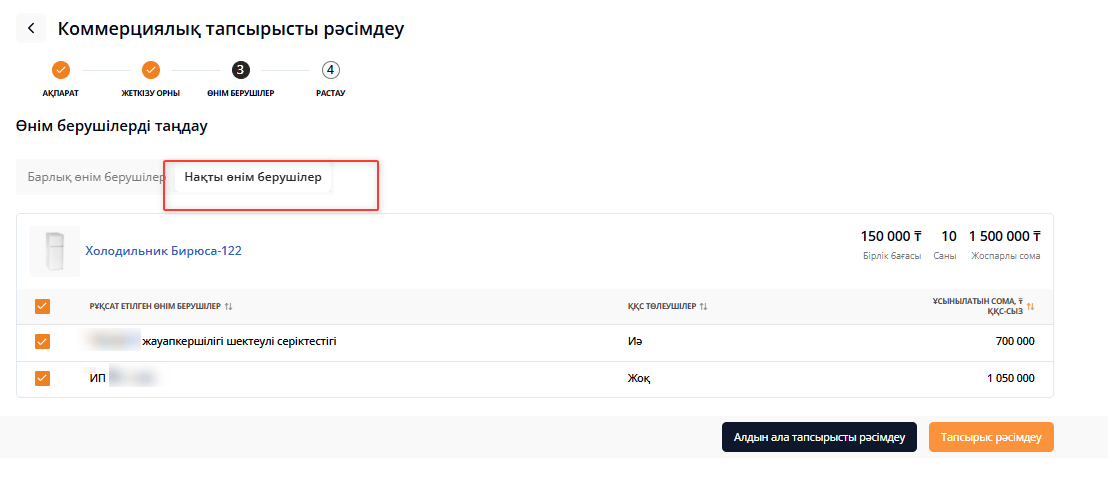Screen dimensions: 1108x487
Task: Open the Холодильник Бирюса-122 product link
Action: click(163, 251)
